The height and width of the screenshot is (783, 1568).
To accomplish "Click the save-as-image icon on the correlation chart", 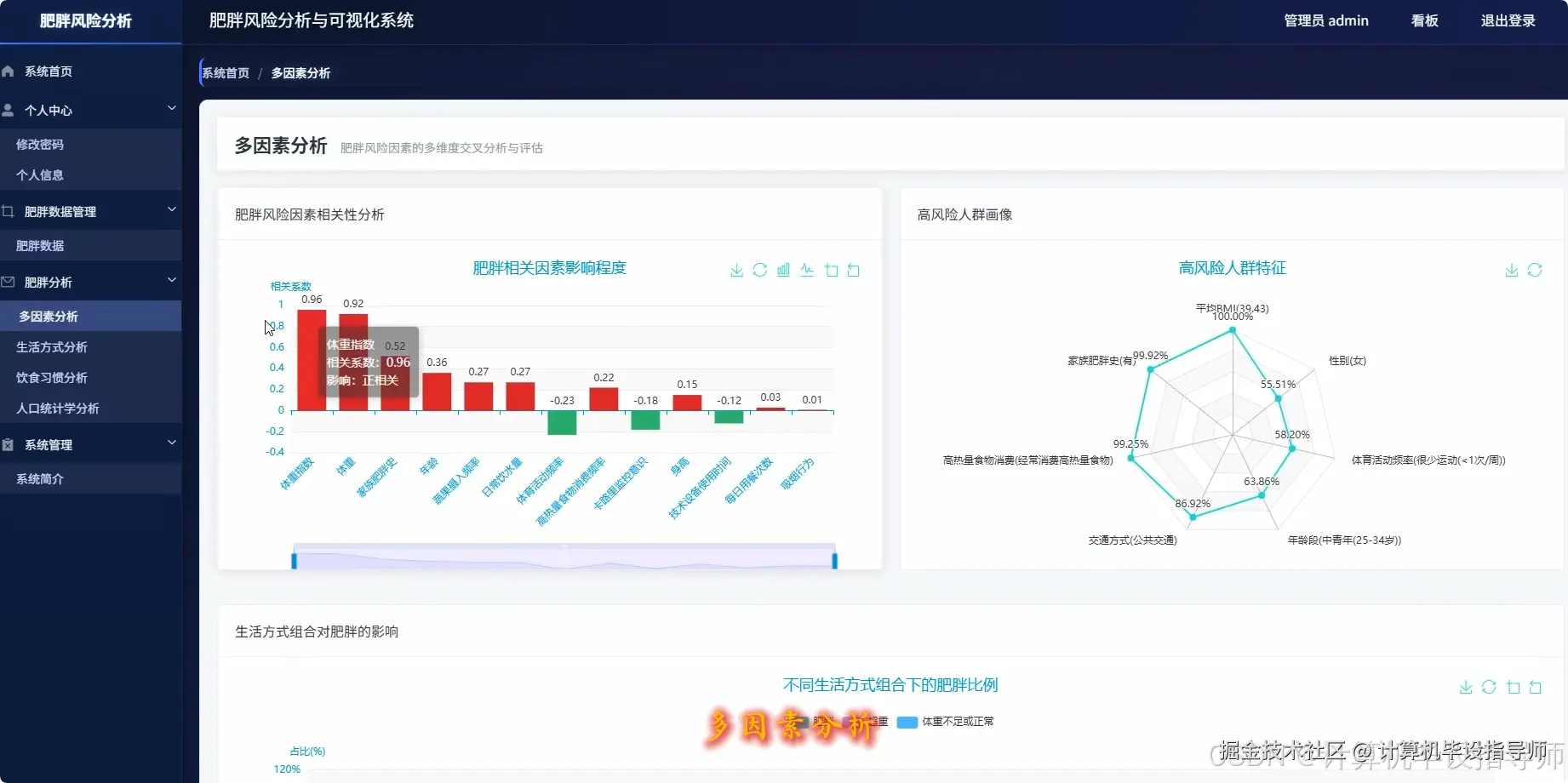I will tap(735, 270).
